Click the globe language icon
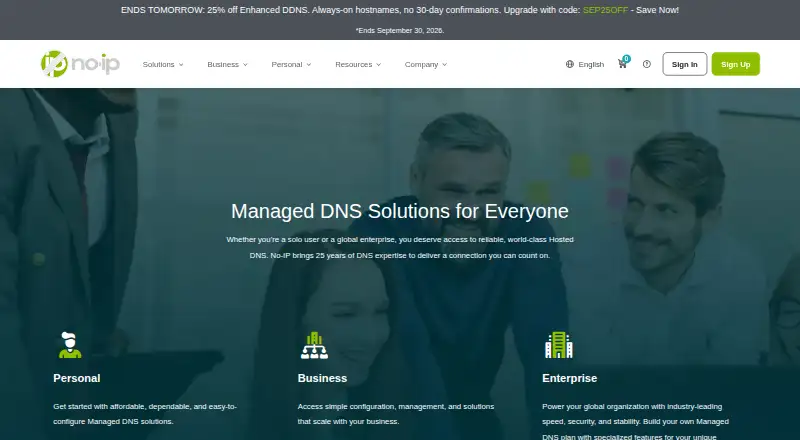The width and height of the screenshot is (800, 440). point(570,64)
